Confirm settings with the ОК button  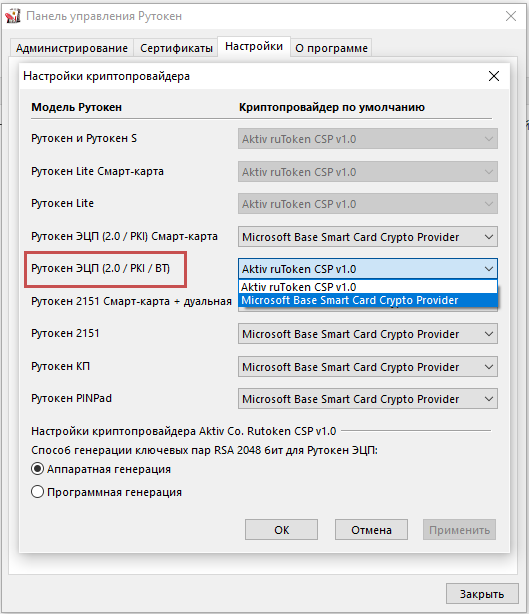pos(282,530)
